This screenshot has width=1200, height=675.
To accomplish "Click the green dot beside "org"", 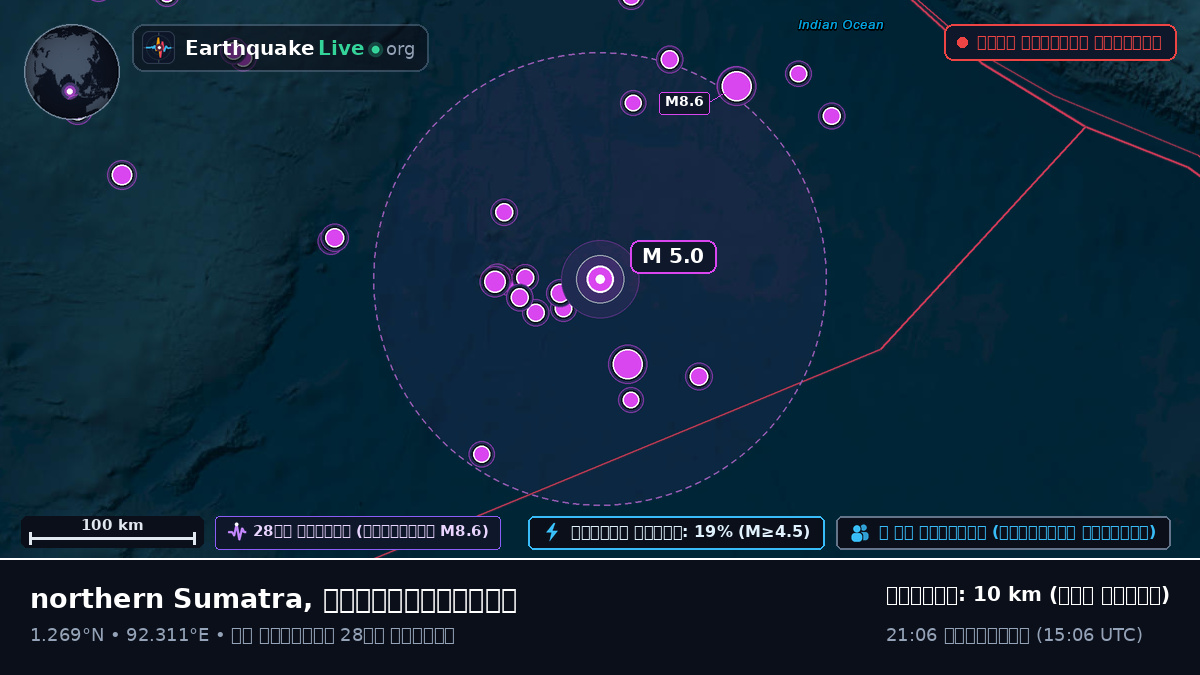I will click(x=375, y=49).
